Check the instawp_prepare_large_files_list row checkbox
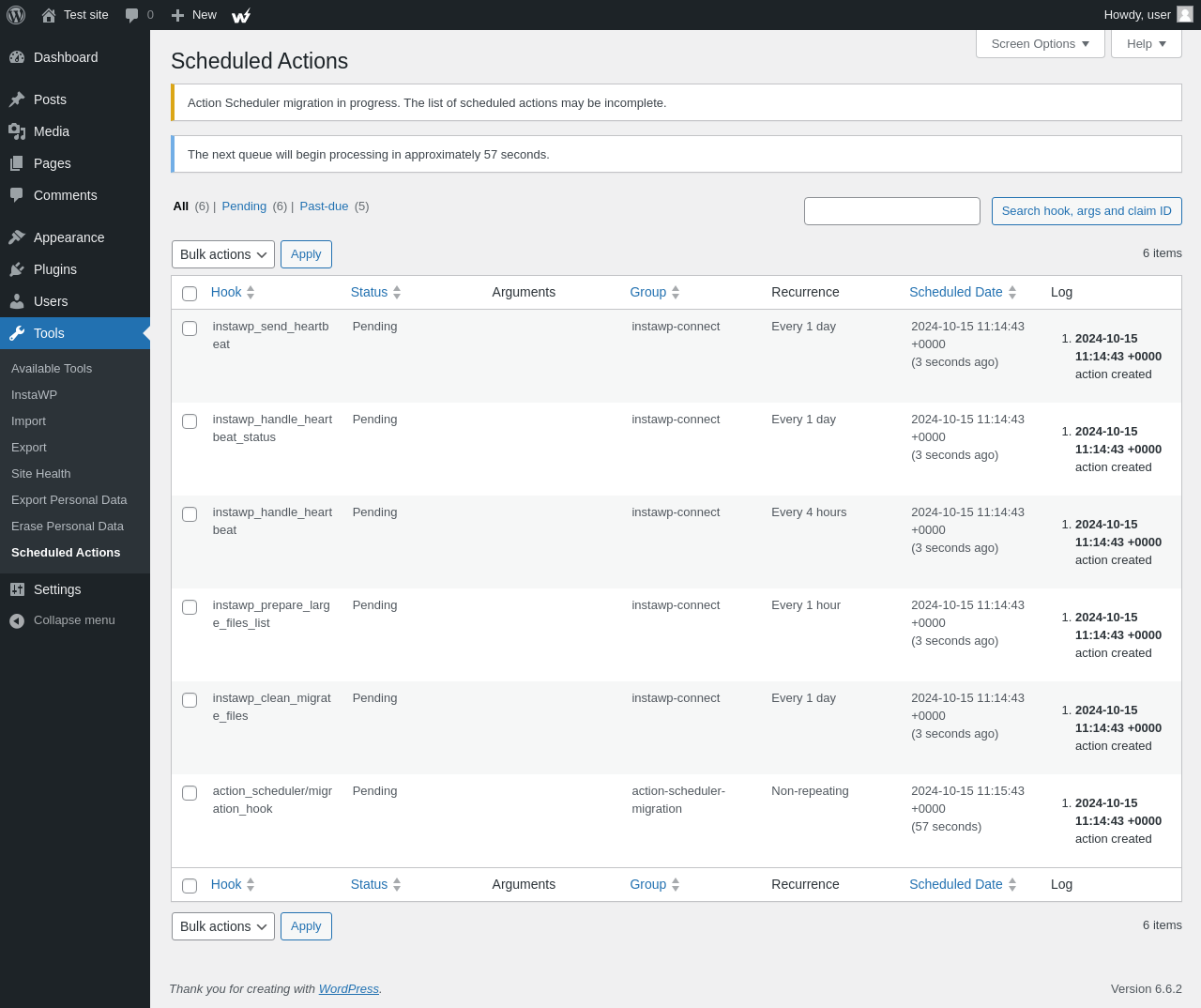This screenshot has height=1008, width=1201. point(190,607)
